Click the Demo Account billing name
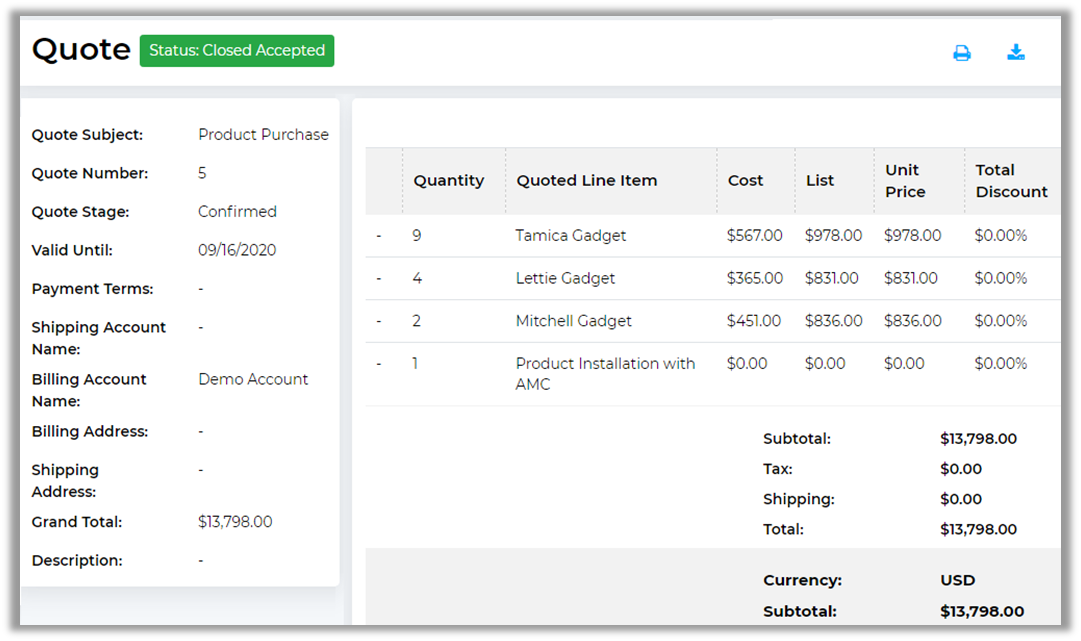Screen dimensions: 1081x641 click(x=253, y=380)
